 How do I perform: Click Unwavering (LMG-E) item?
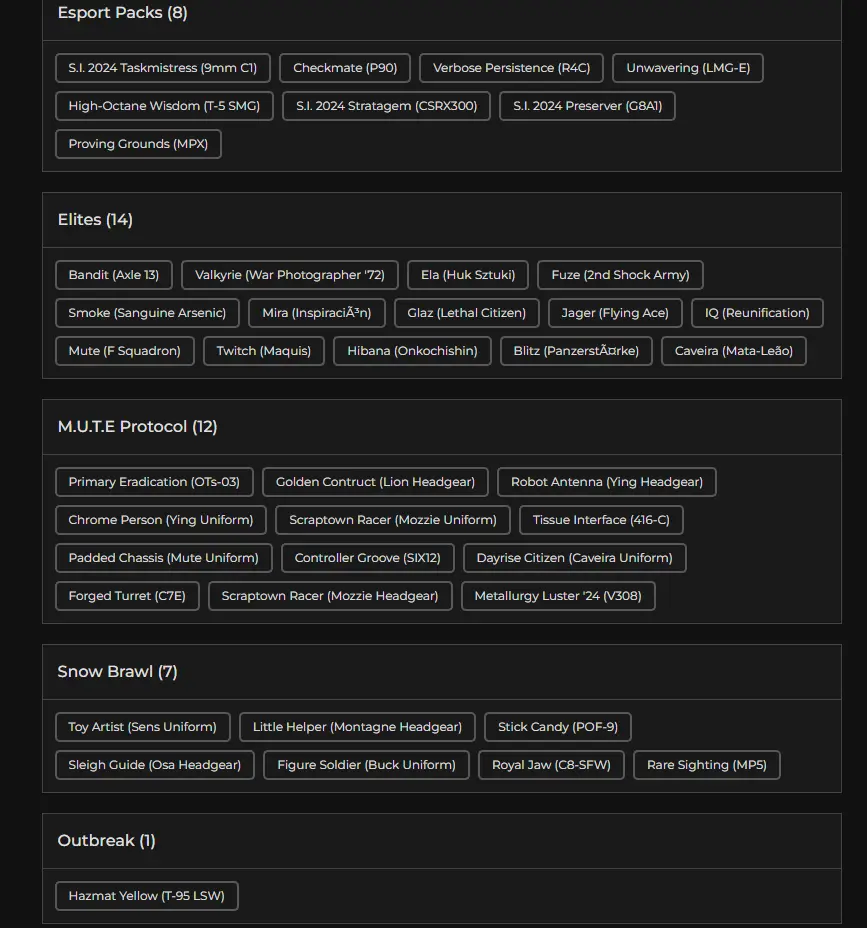pos(687,68)
